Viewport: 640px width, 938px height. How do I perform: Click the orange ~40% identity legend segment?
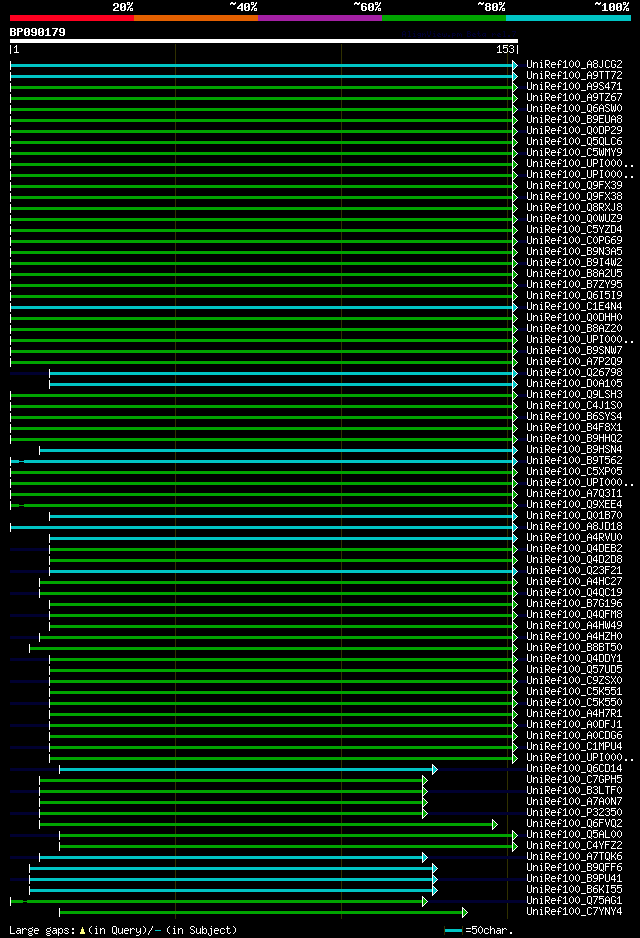click(x=196, y=18)
